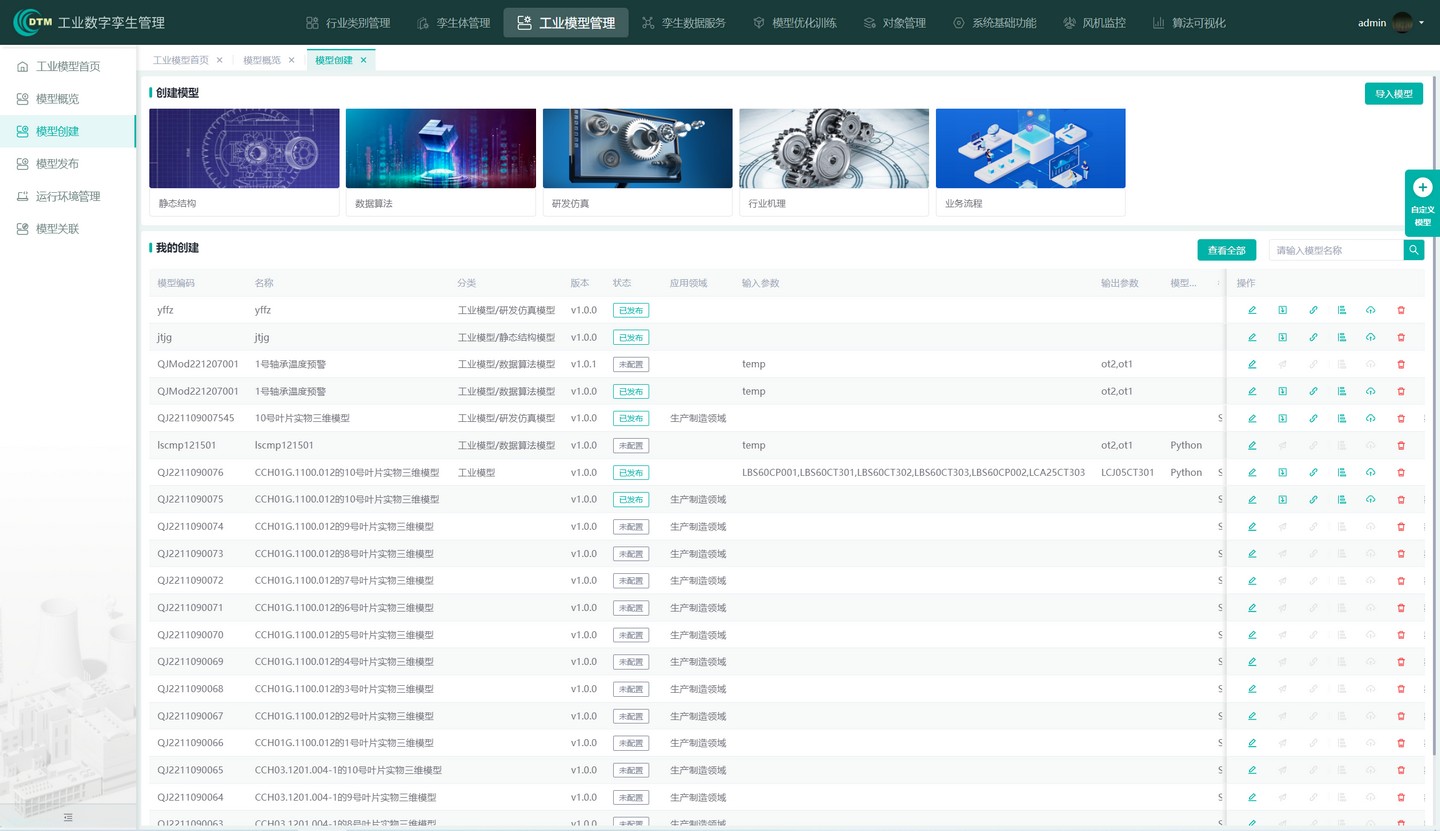
Task: Close the 工业模型首页 tab
Action: [x=220, y=60]
